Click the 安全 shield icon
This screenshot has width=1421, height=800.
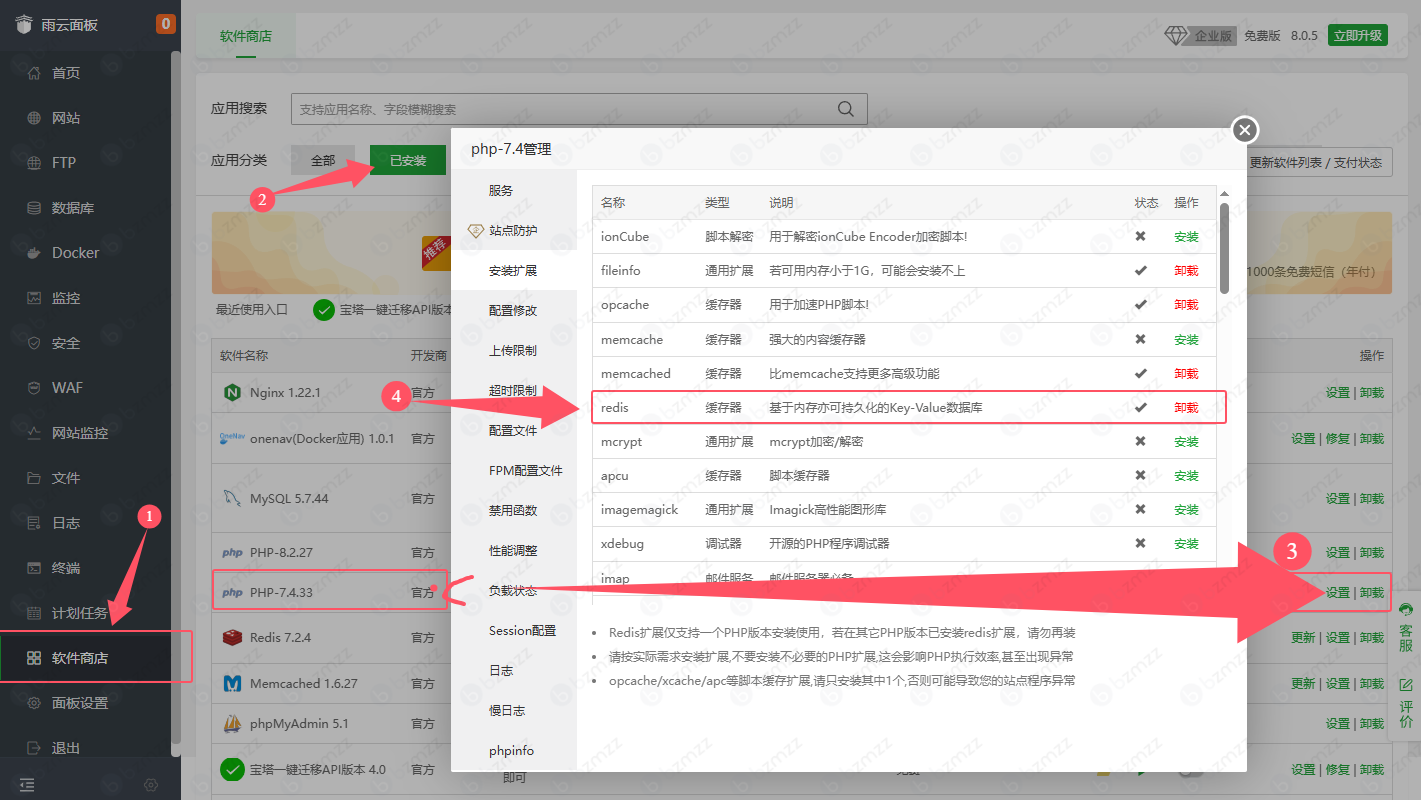[34, 343]
